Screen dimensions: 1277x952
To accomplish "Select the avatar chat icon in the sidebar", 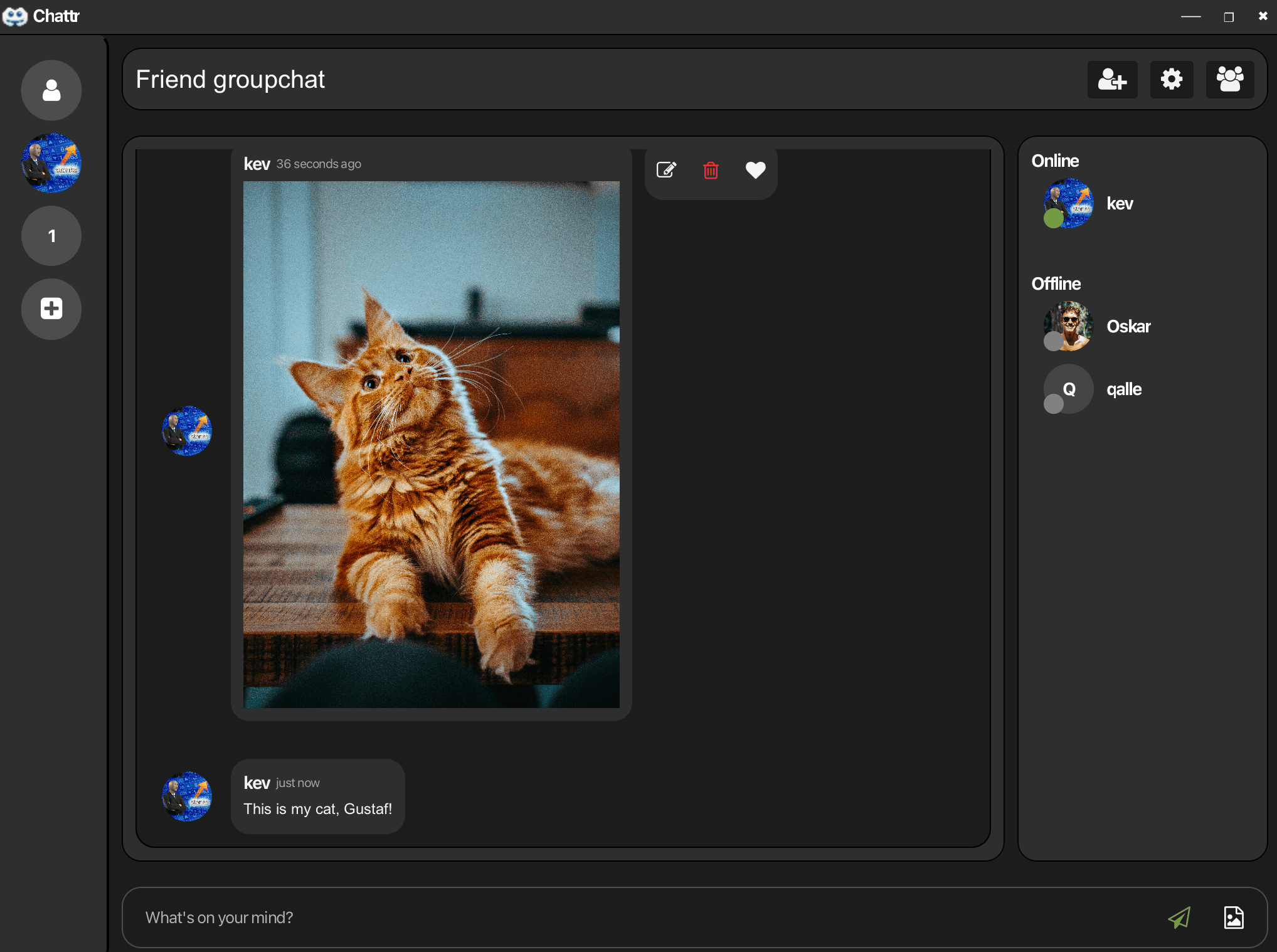I will (x=51, y=162).
